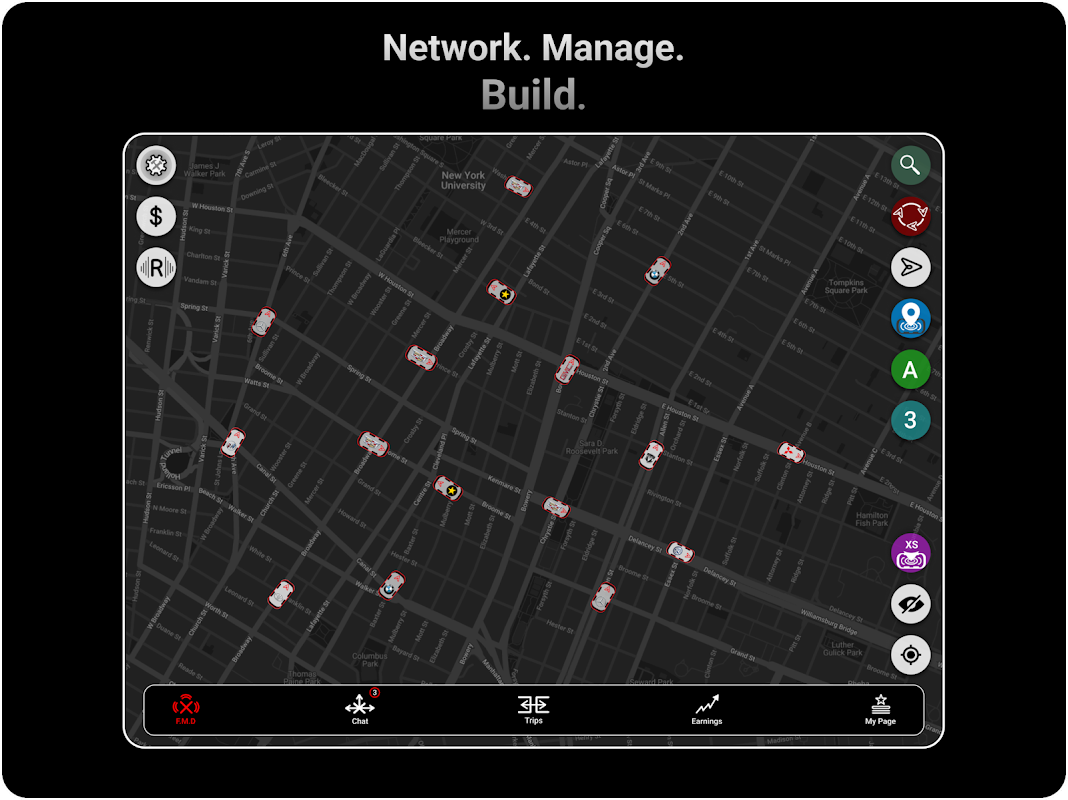Select the car marker near Watts St
This screenshot has height=800, width=1068.
233,443
